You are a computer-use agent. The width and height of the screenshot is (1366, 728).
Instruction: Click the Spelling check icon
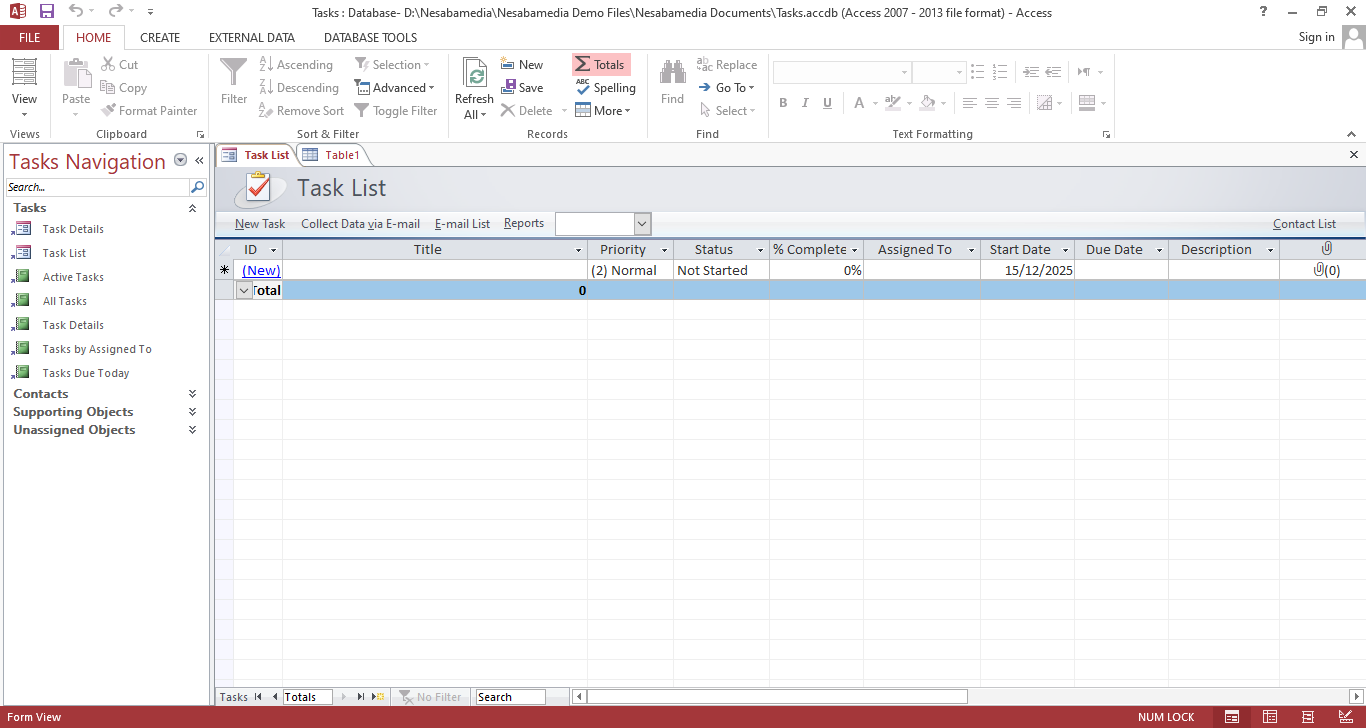(583, 88)
